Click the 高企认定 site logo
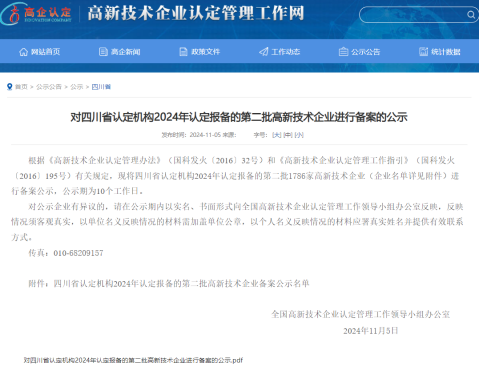The width and height of the screenshot is (480, 372). coord(37,14)
